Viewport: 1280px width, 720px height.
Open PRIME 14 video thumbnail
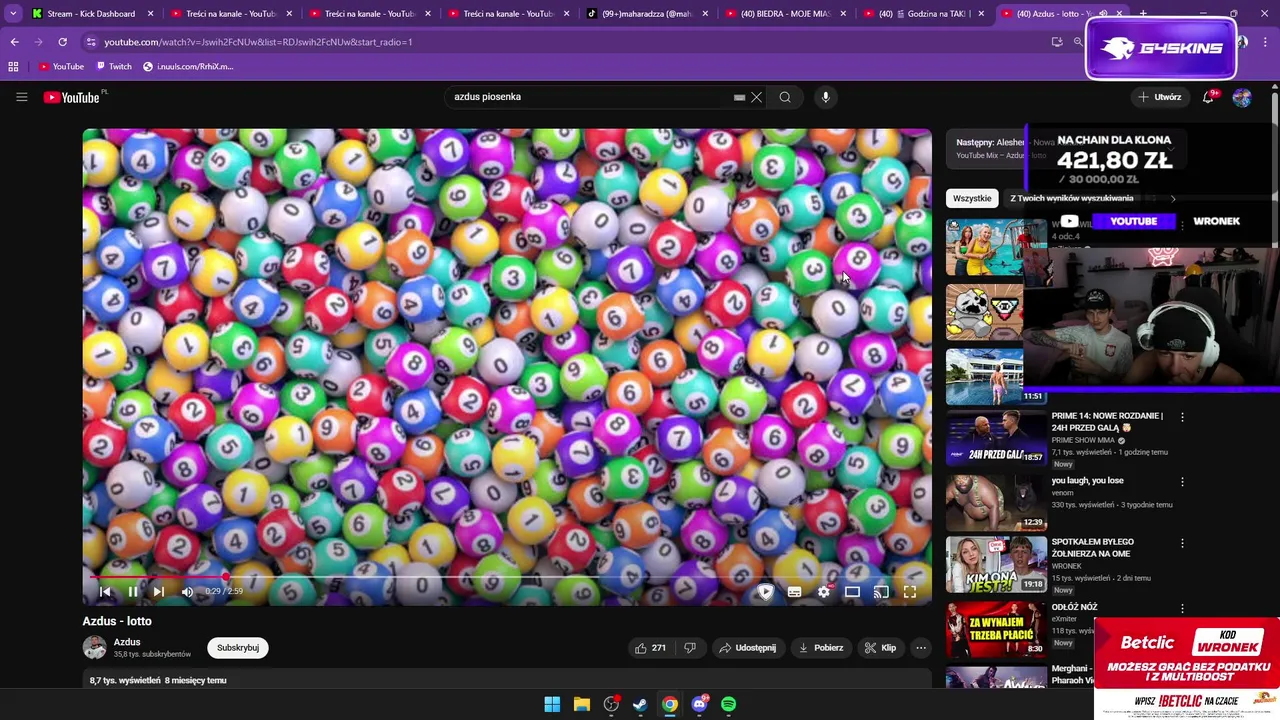[996, 438]
